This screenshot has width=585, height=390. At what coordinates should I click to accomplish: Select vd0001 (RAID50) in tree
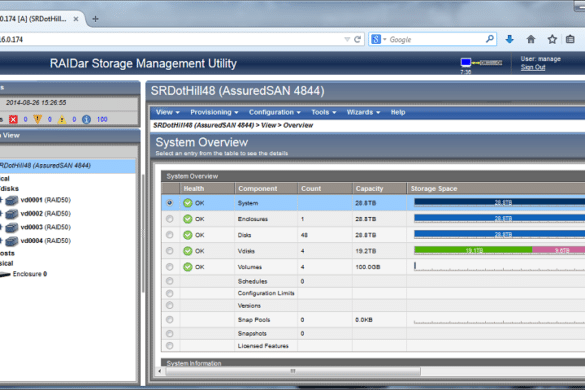click(46, 200)
